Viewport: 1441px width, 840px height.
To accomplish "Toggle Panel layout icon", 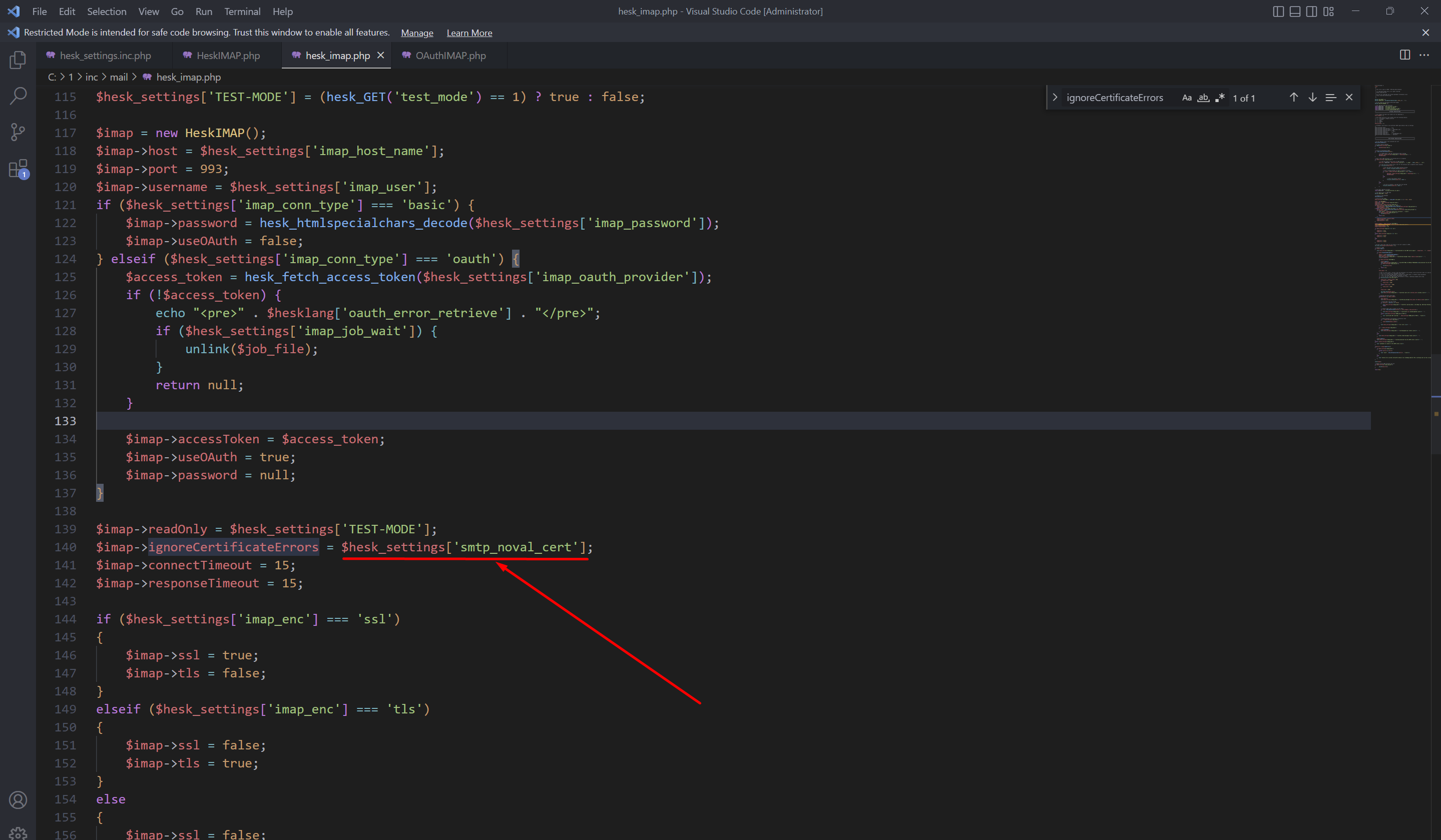I will (x=1295, y=12).
